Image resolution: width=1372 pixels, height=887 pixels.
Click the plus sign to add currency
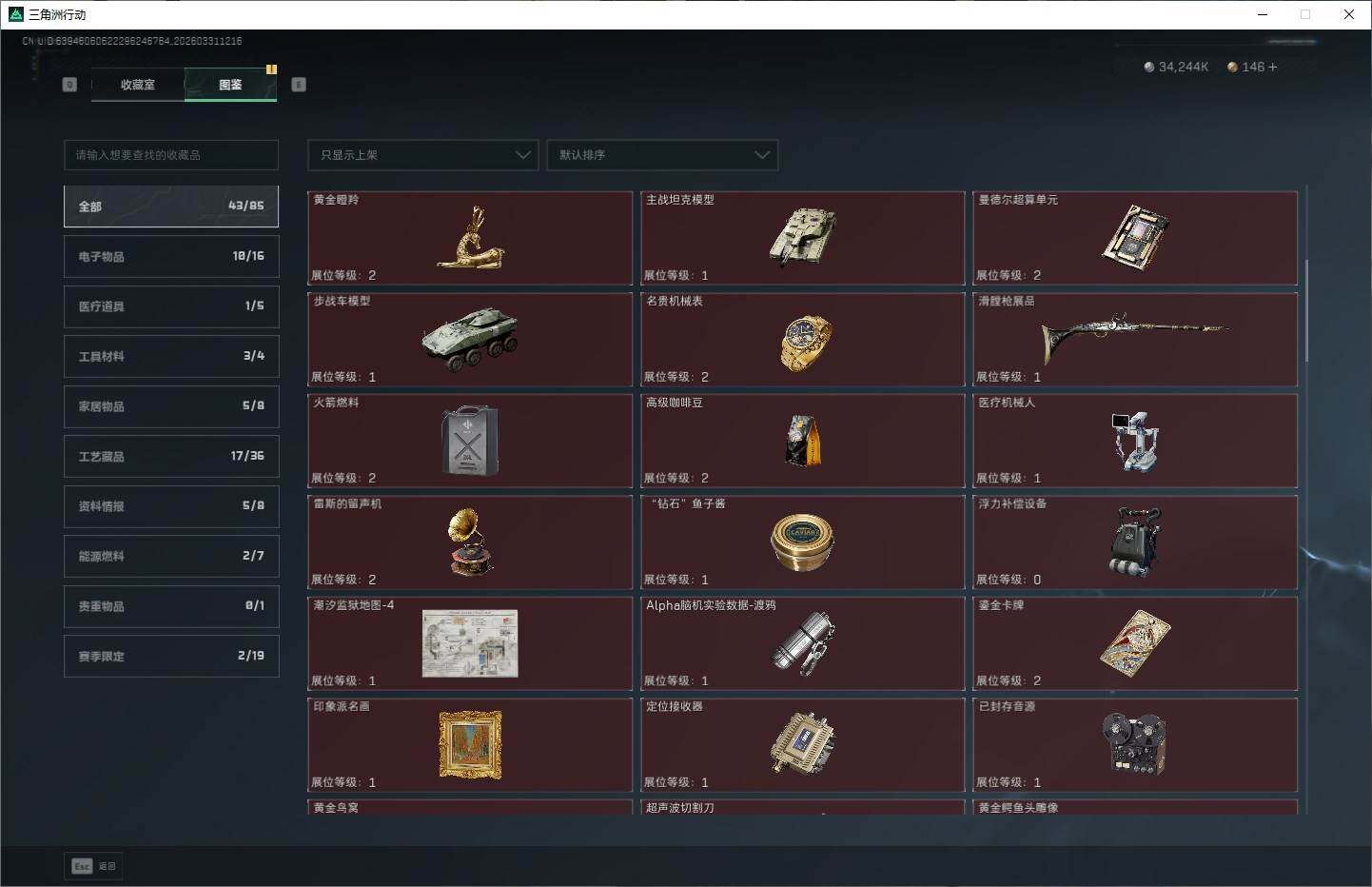click(x=1273, y=67)
